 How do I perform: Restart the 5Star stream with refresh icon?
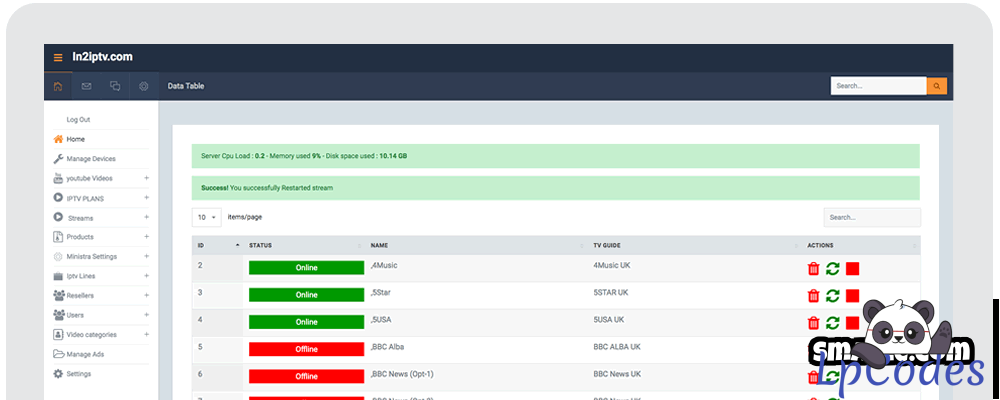[832, 295]
